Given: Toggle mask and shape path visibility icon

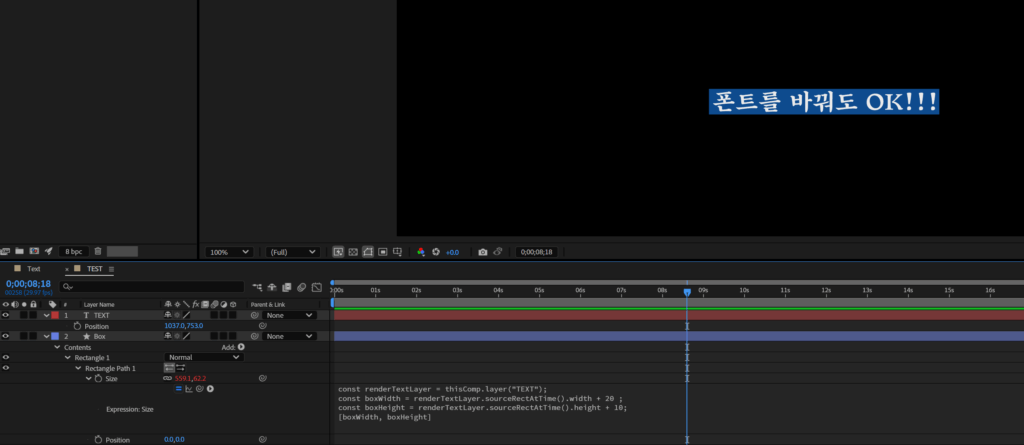Looking at the screenshot, I should [368, 252].
